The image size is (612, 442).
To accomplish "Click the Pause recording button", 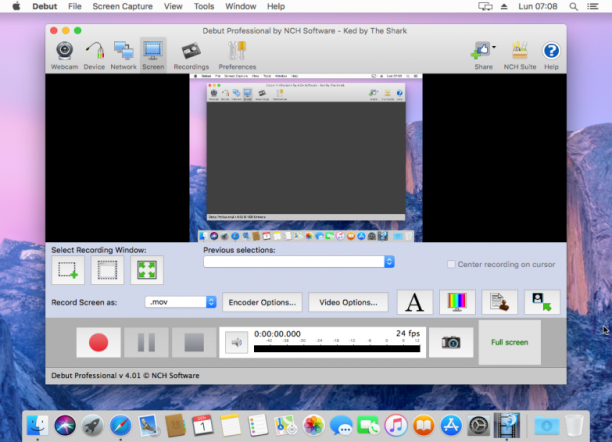I will (146, 342).
